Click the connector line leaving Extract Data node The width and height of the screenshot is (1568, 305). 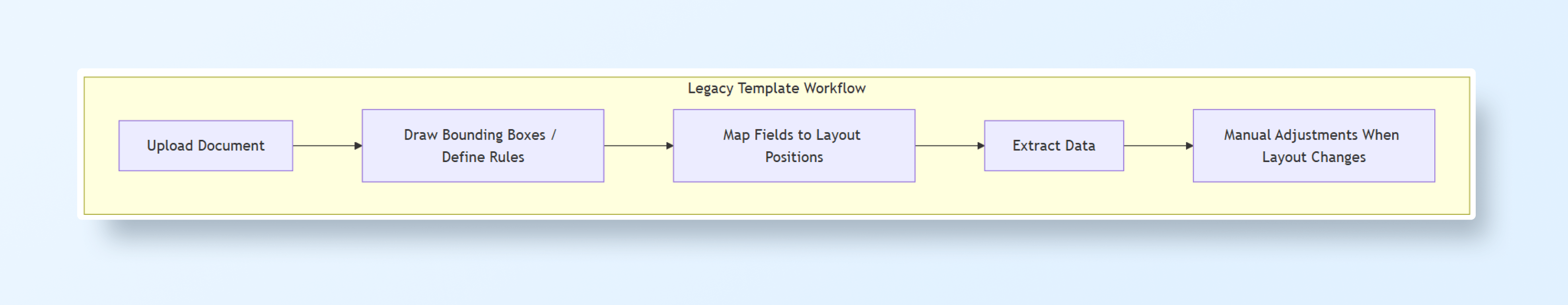tap(1154, 146)
